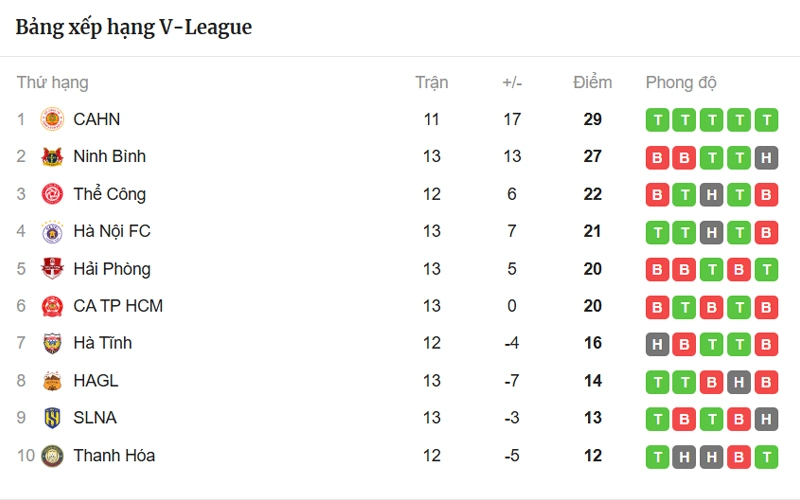The height and width of the screenshot is (500, 800).
Task: Click the Thanh Hóa club logo
Action: 52,455
